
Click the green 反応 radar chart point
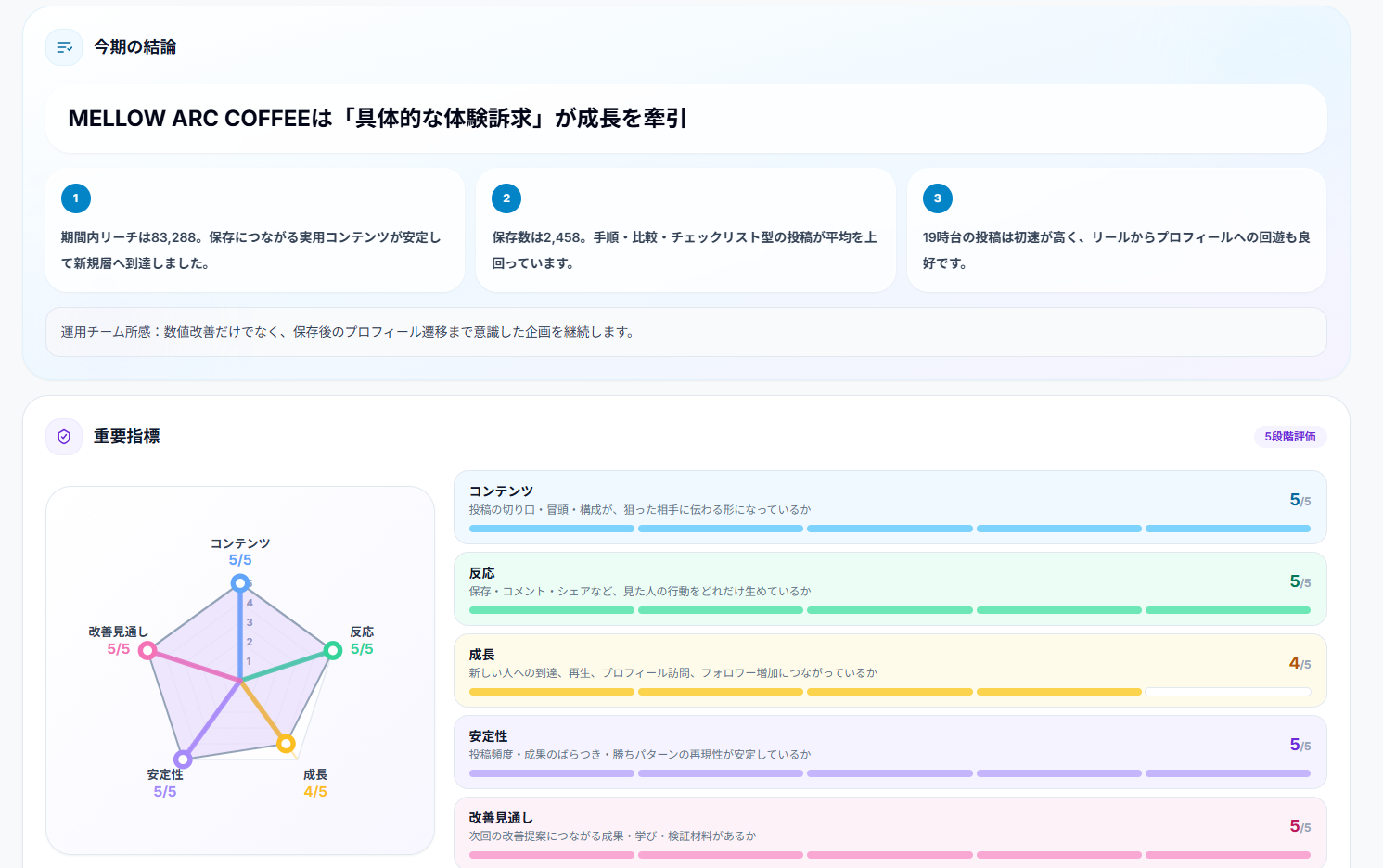tap(333, 651)
